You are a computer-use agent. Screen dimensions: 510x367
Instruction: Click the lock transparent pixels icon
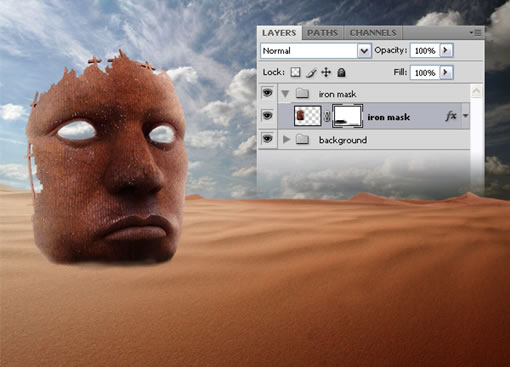[295, 72]
